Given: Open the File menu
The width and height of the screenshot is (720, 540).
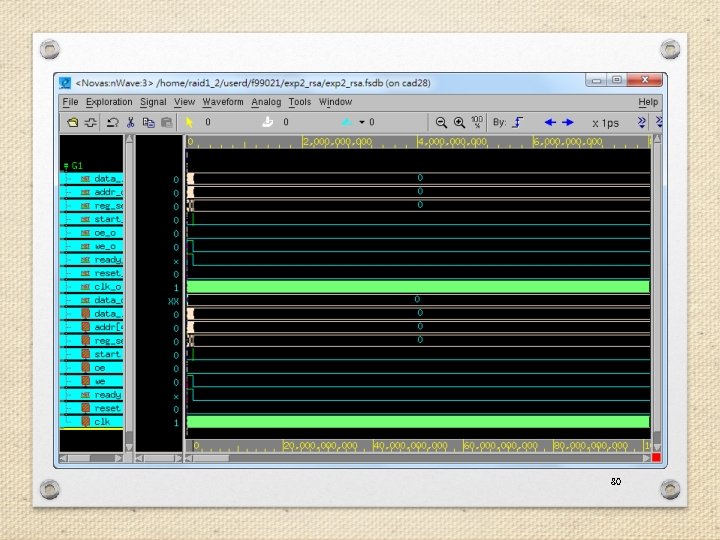Looking at the screenshot, I should (x=70, y=102).
